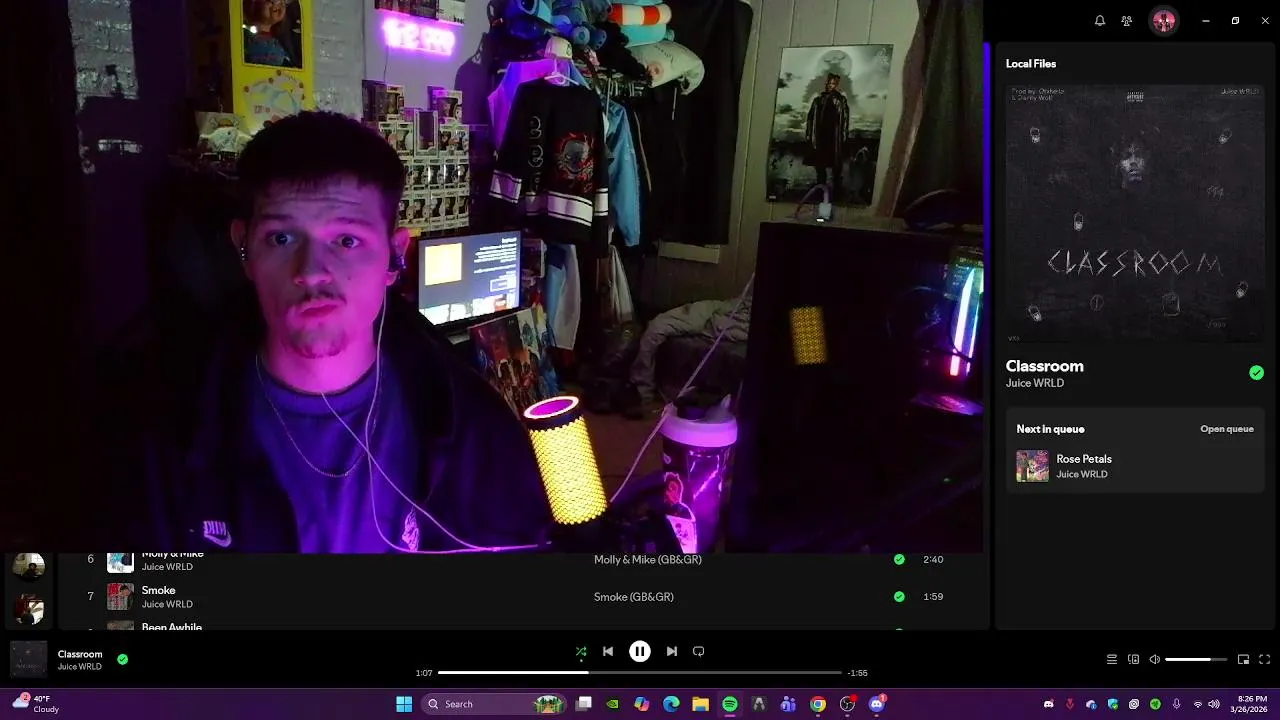1280x720 pixels.
Task: Click the Spotify taskbar icon
Action: point(730,704)
